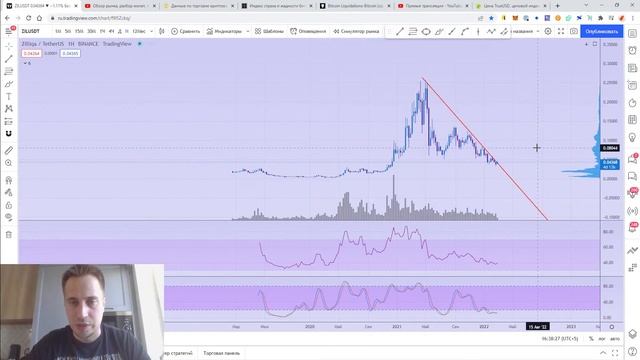Pick the ellipse tool in favorites toolbar

click(426, 31)
